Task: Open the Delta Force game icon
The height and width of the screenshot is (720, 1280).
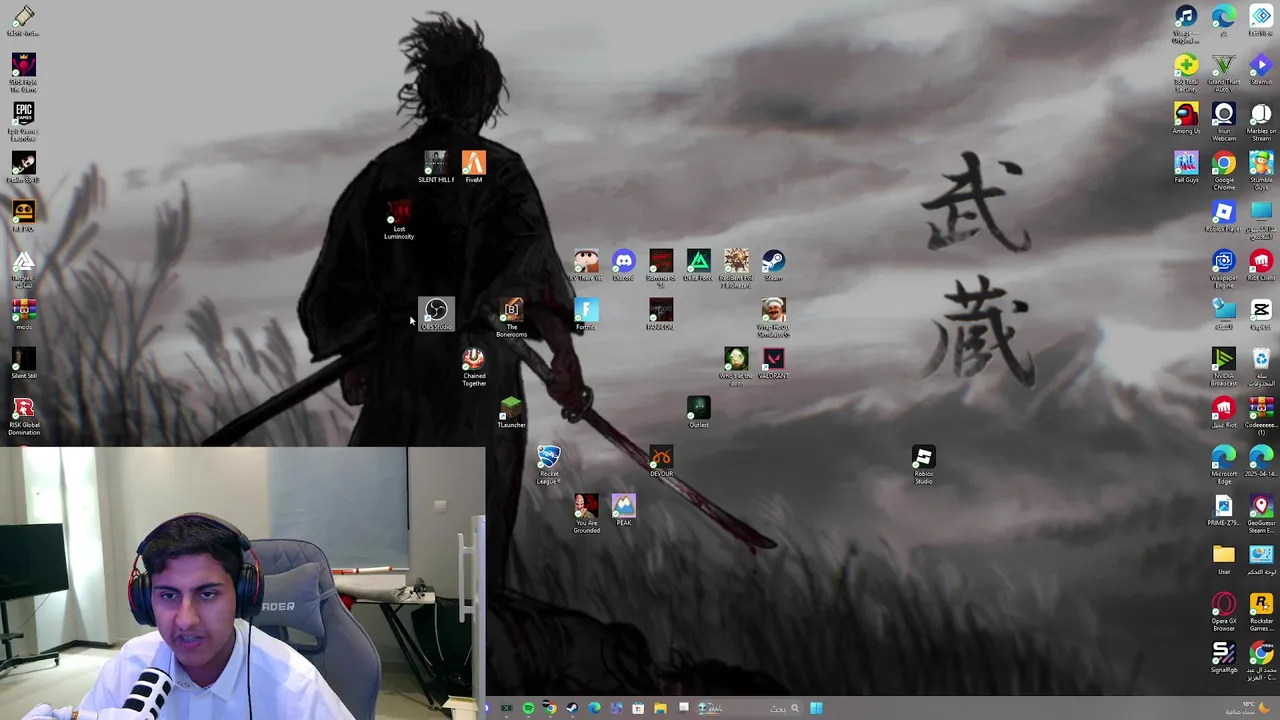Action: coord(698,265)
